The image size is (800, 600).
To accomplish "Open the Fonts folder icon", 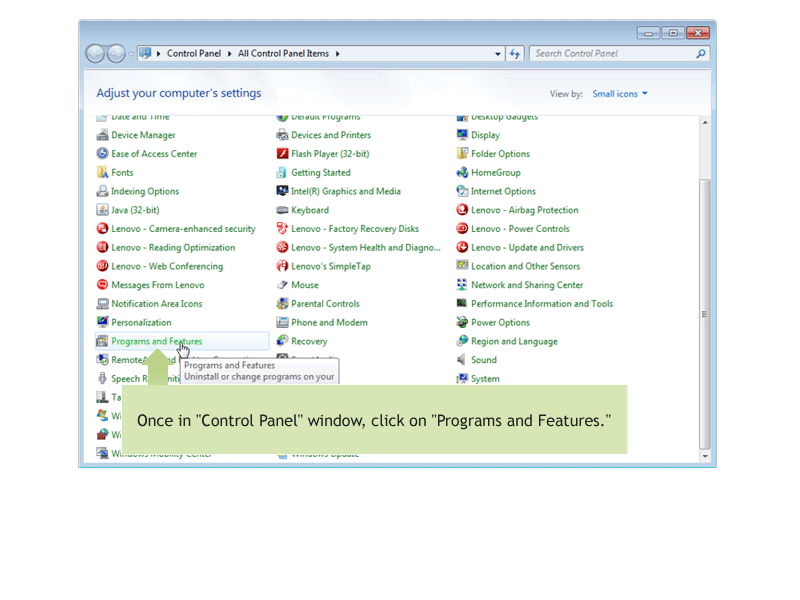I will coord(103,172).
